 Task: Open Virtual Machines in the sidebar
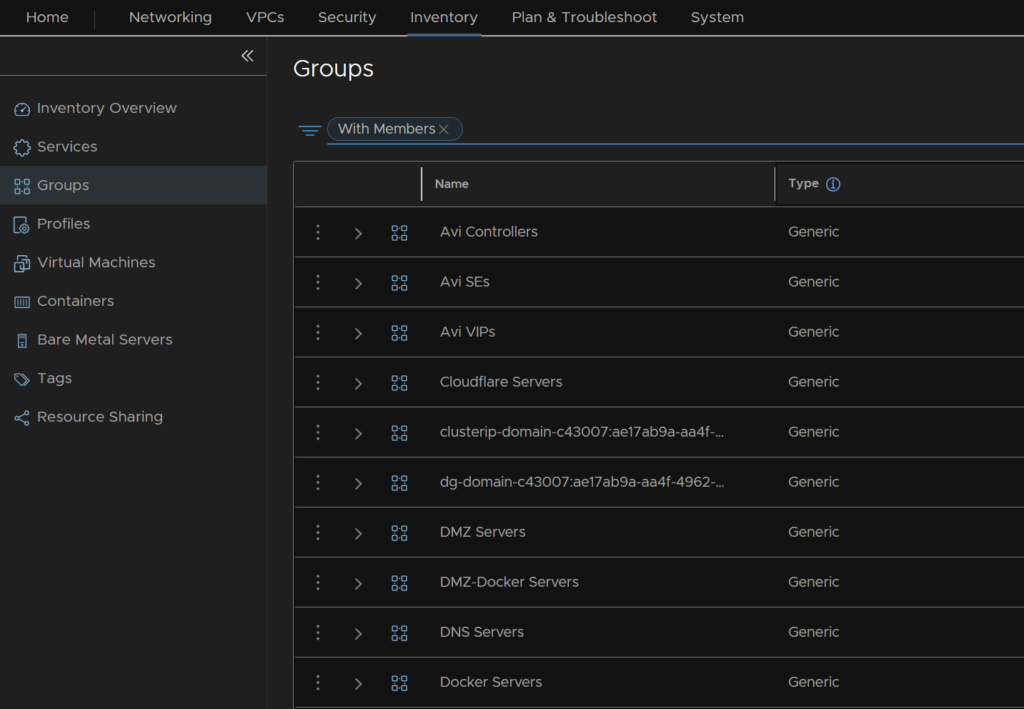click(96, 262)
